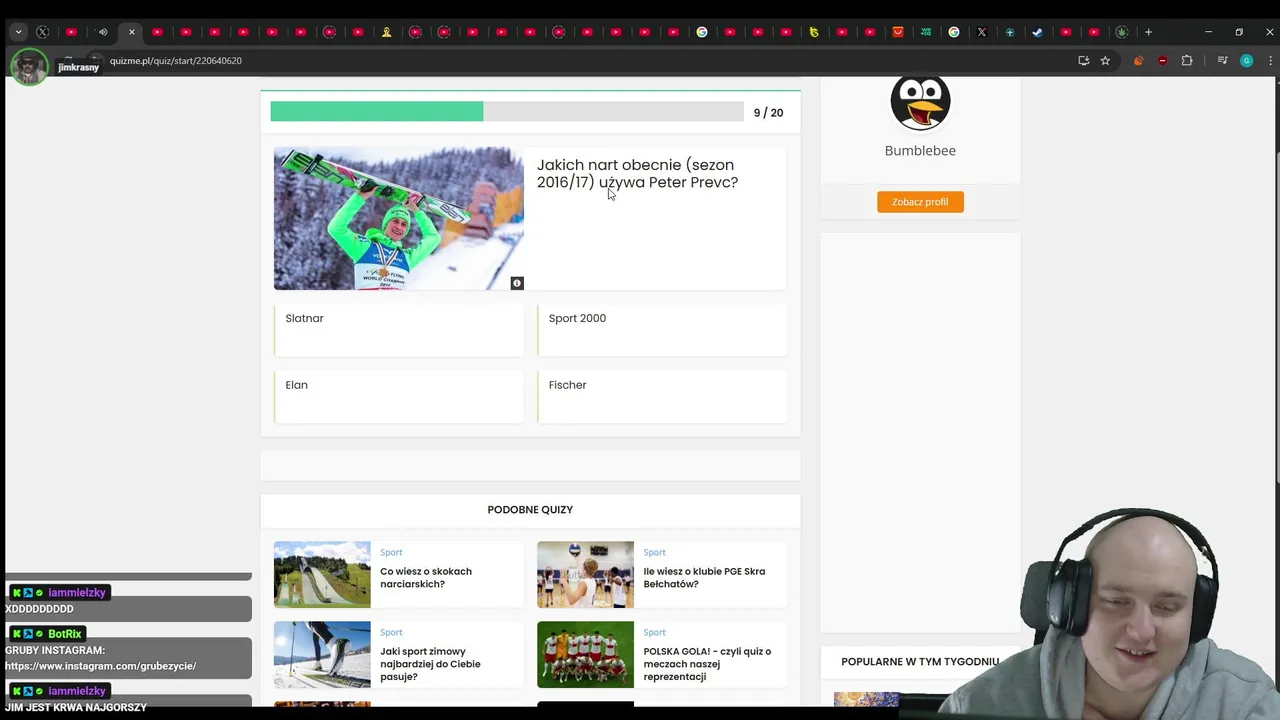
Task: Click the volleyball player thumbnail
Action: point(585,575)
